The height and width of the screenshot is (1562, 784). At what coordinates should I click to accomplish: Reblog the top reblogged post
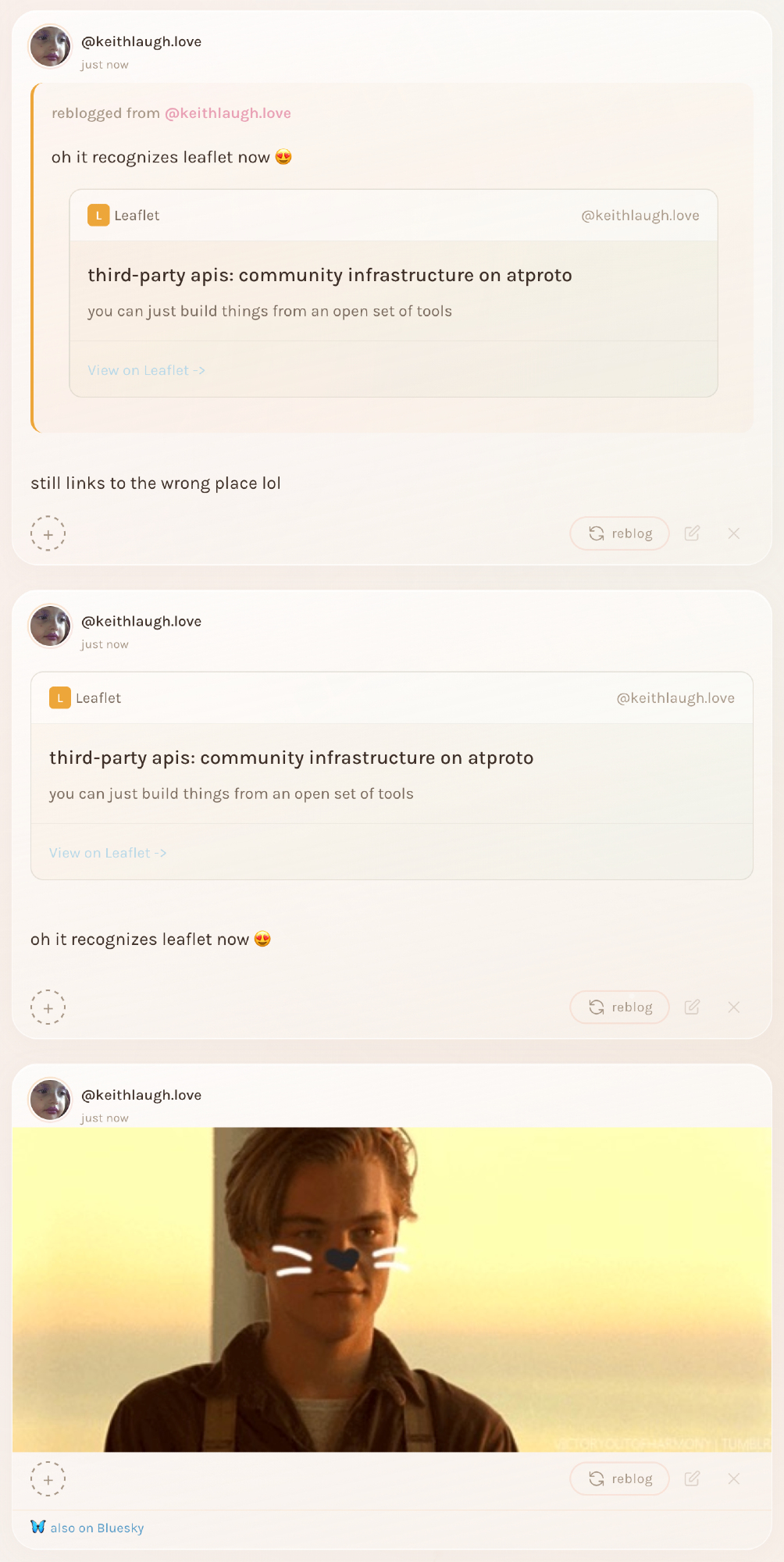(619, 533)
